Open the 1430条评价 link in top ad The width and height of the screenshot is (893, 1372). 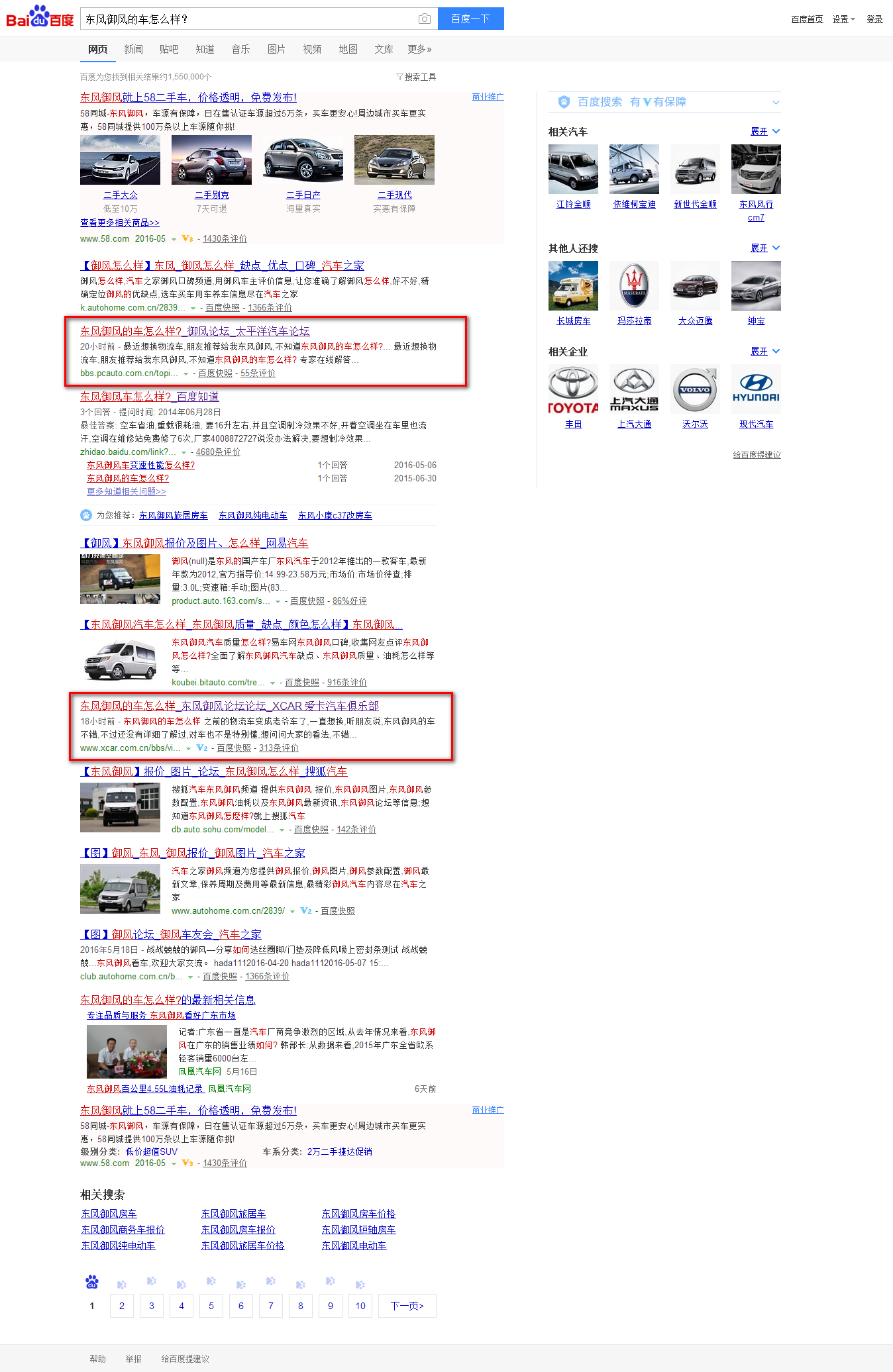click(225, 239)
